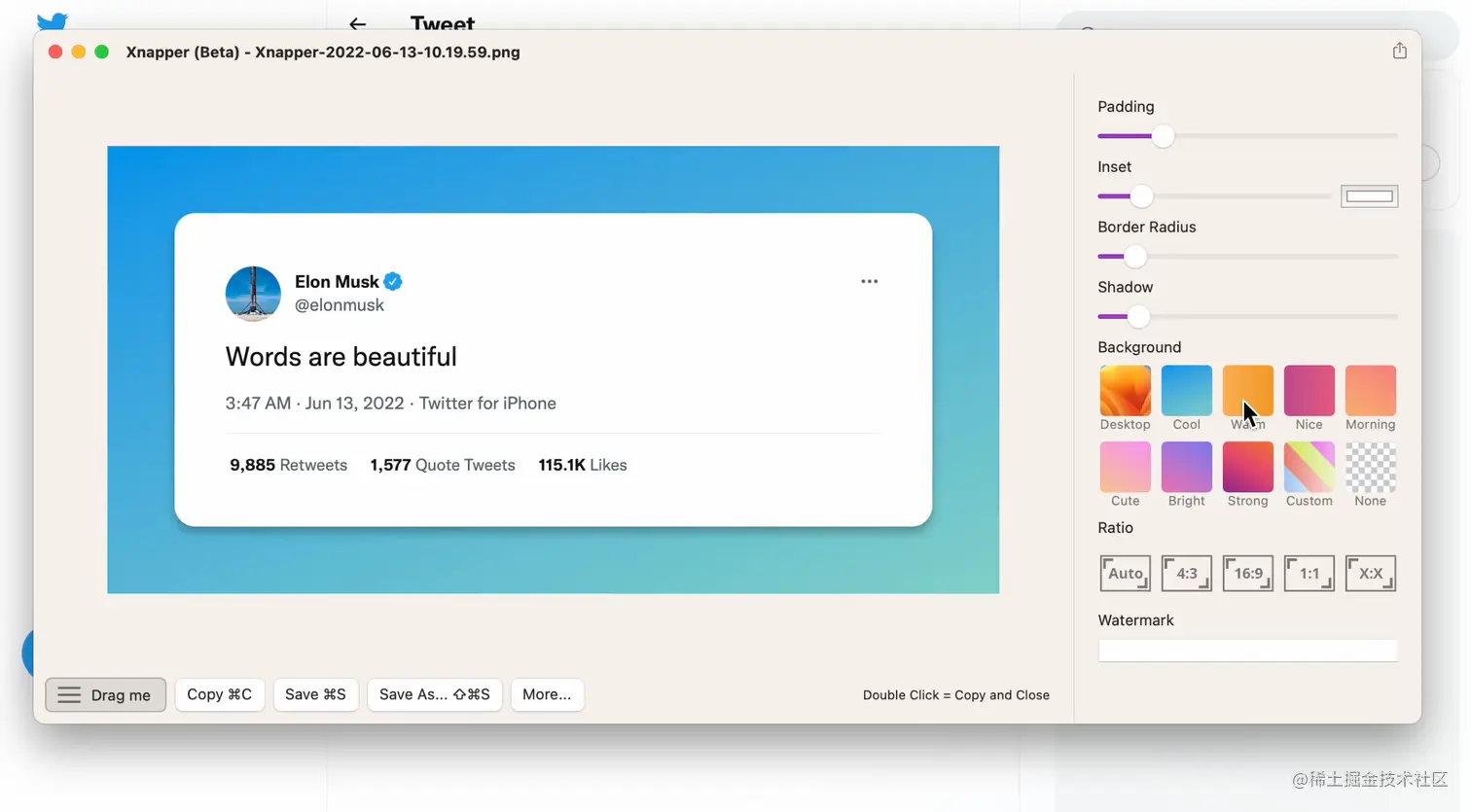Image resolution: width=1471 pixels, height=812 pixels.
Task: Set ratio to Auto
Action: 1125,573
